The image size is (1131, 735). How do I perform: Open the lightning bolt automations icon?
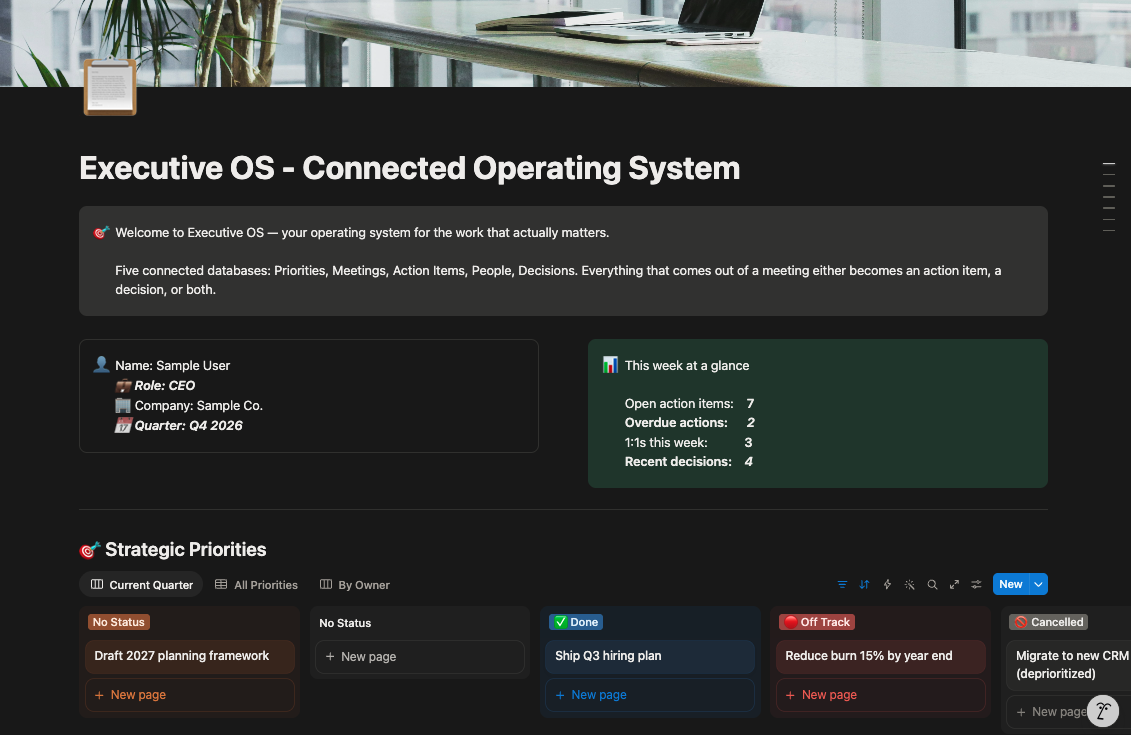coord(887,584)
